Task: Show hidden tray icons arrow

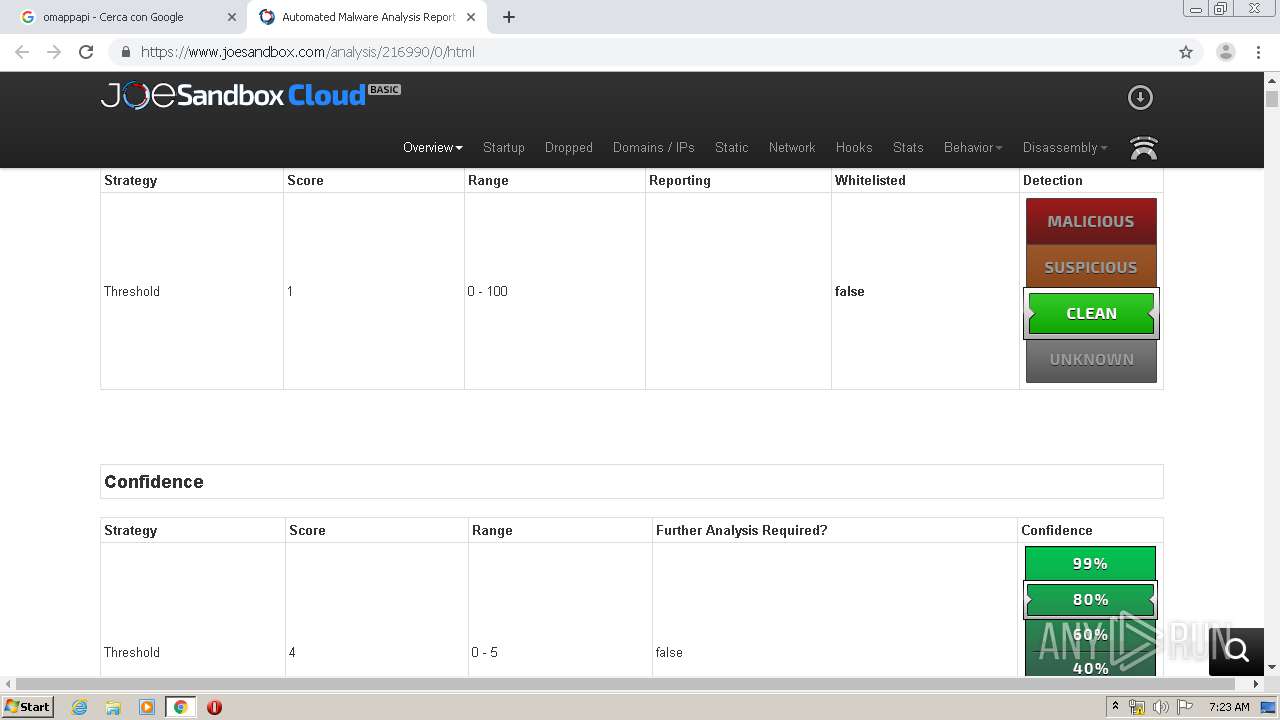Action: [x=1115, y=707]
